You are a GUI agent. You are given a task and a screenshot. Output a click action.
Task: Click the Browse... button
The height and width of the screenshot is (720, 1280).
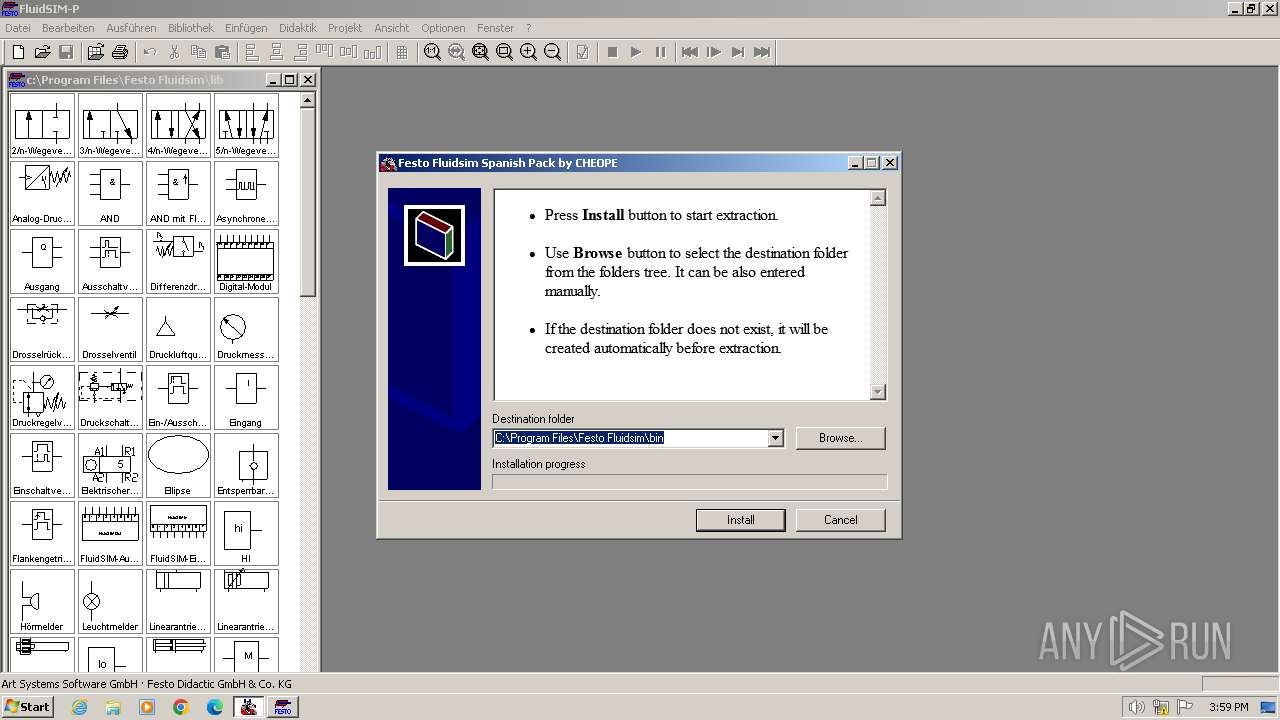coord(841,438)
